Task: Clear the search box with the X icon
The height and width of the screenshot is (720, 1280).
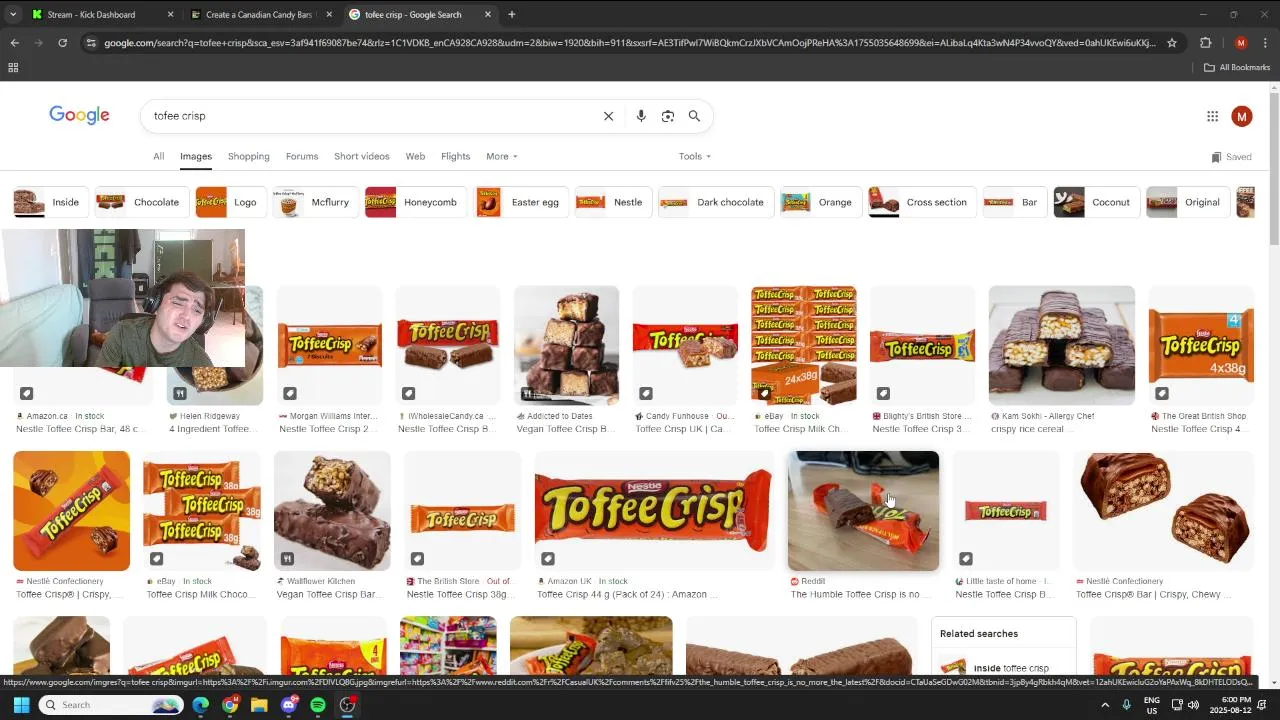Action: click(608, 116)
